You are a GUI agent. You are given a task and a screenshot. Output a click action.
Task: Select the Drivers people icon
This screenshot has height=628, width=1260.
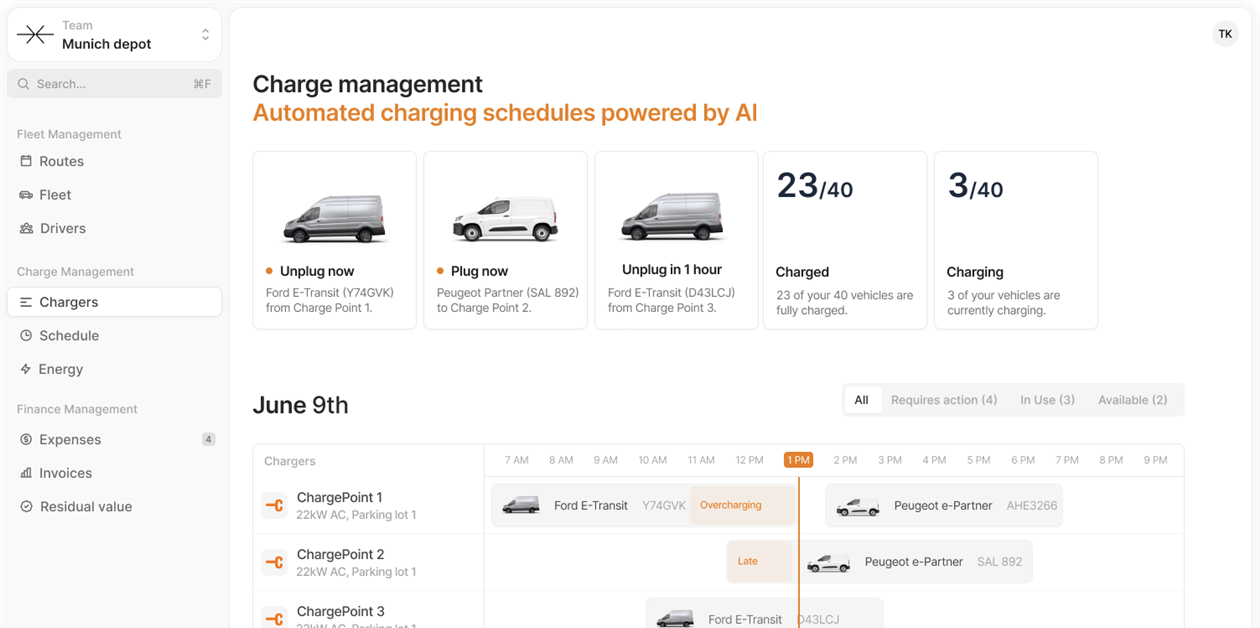(x=24, y=228)
